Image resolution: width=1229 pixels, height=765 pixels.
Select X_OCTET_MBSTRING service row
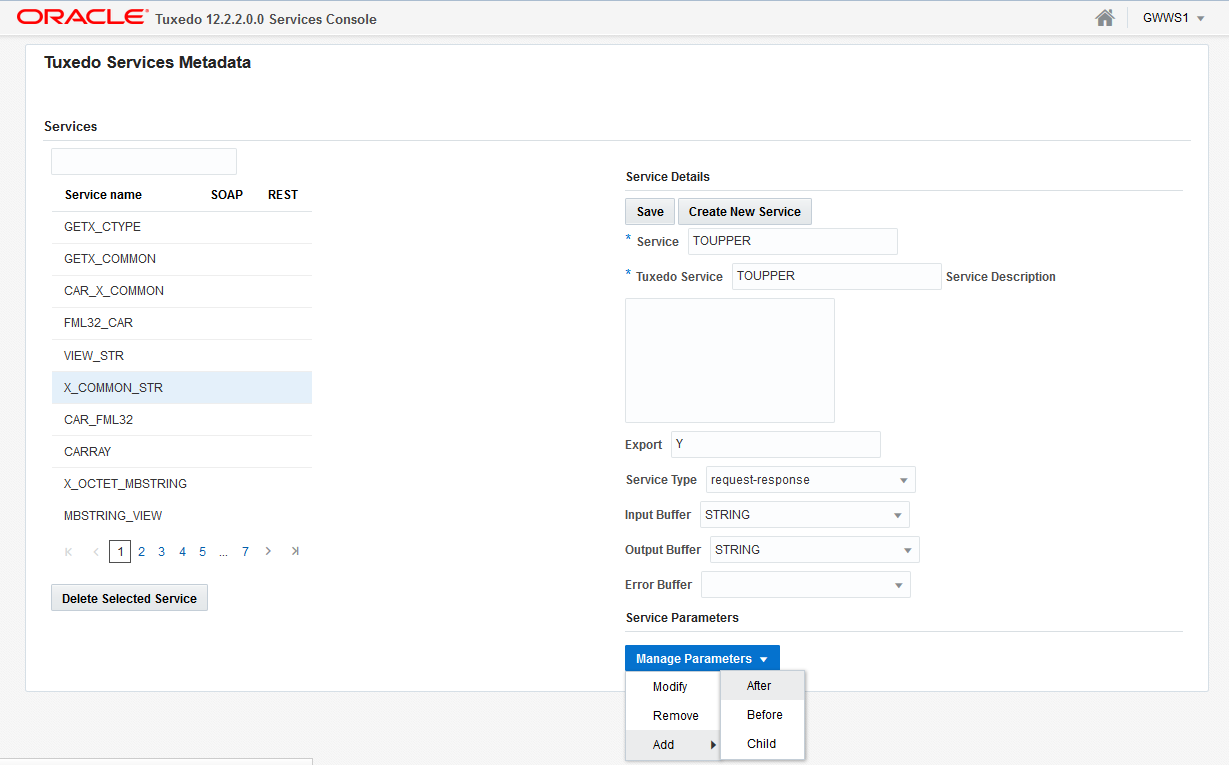(x=182, y=483)
